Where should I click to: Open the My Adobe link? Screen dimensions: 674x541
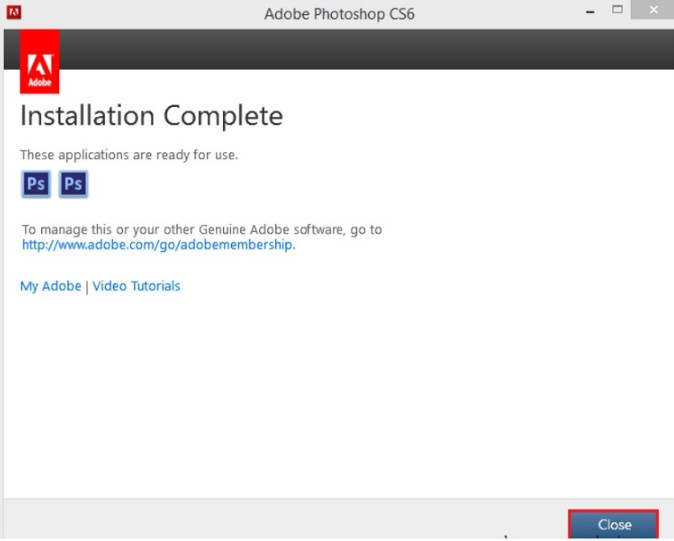pos(51,286)
